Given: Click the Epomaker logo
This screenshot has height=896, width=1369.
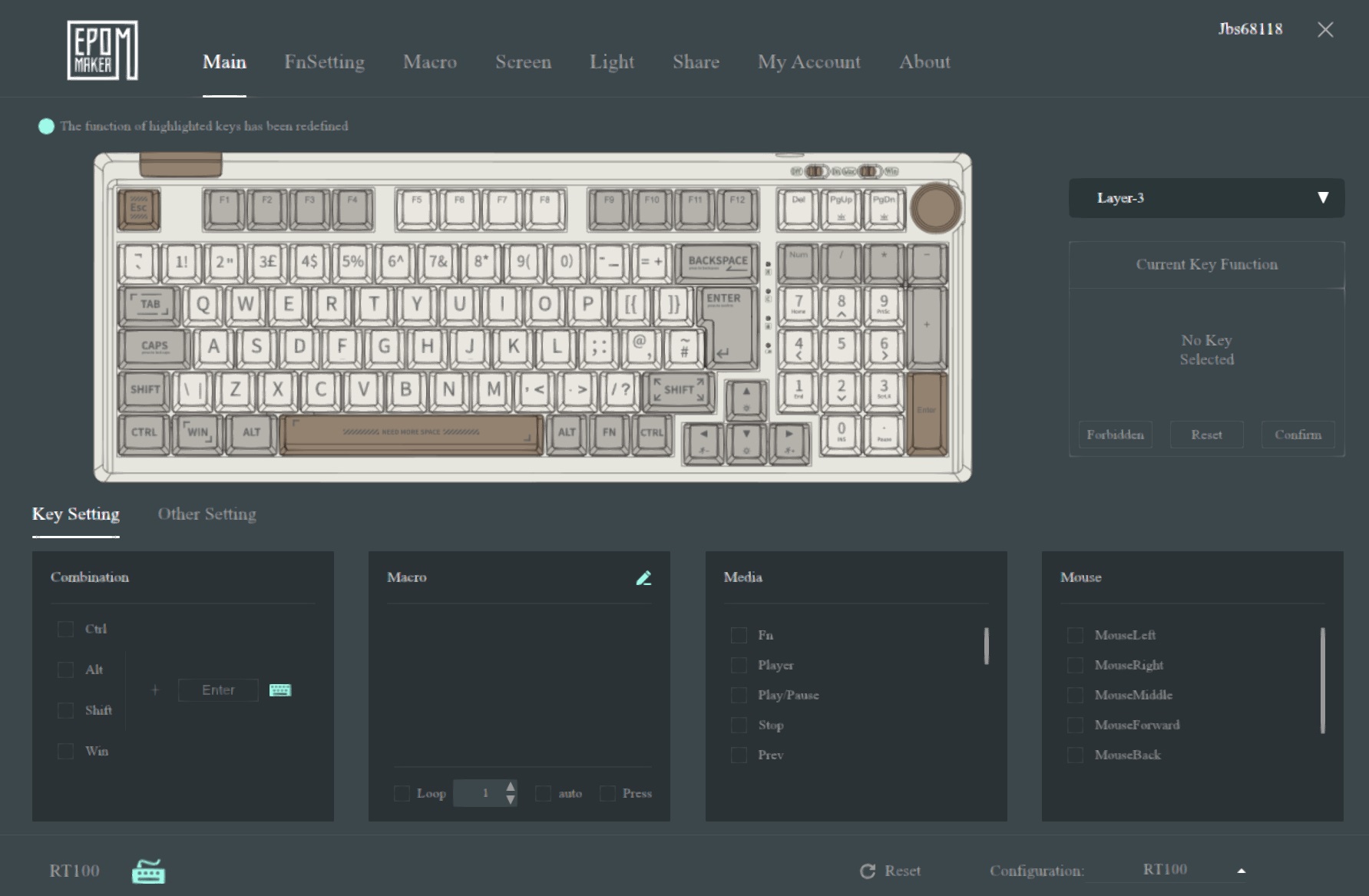Looking at the screenshot, I should (x=102, y=51).
